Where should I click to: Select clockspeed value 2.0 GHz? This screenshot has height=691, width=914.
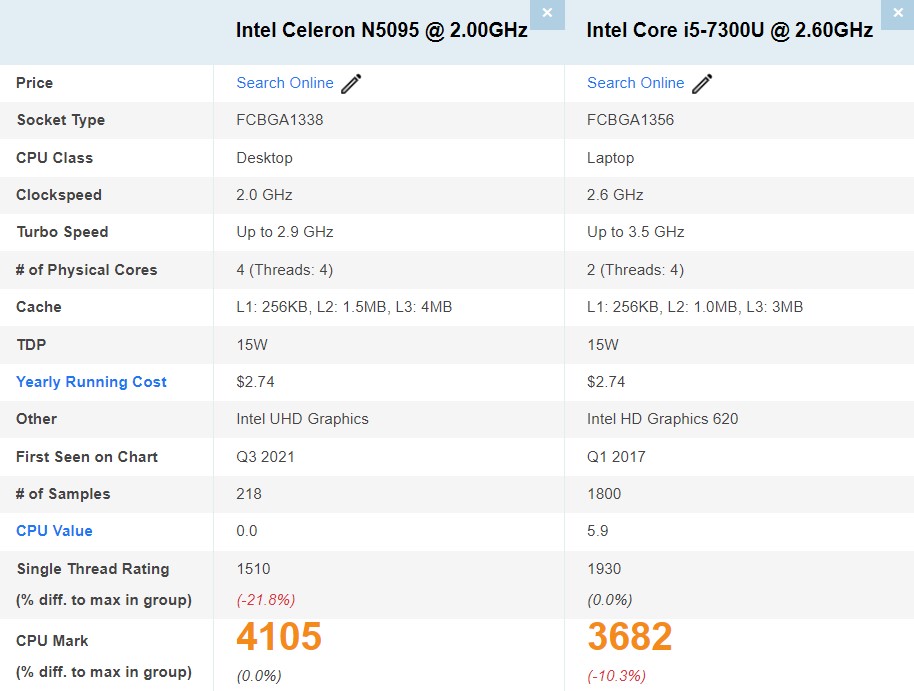[264, 195]
